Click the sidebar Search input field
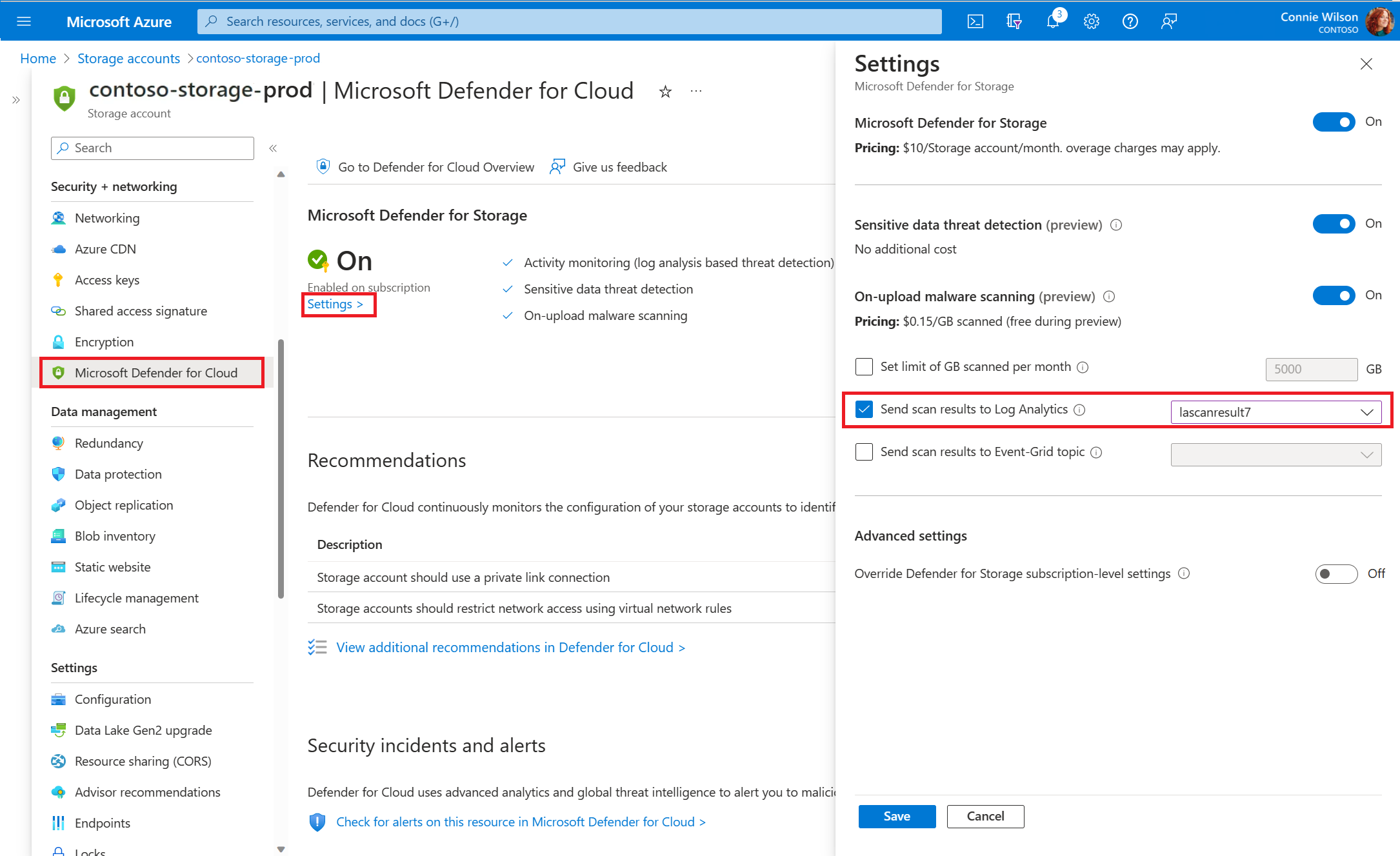 tap(152, 148)
